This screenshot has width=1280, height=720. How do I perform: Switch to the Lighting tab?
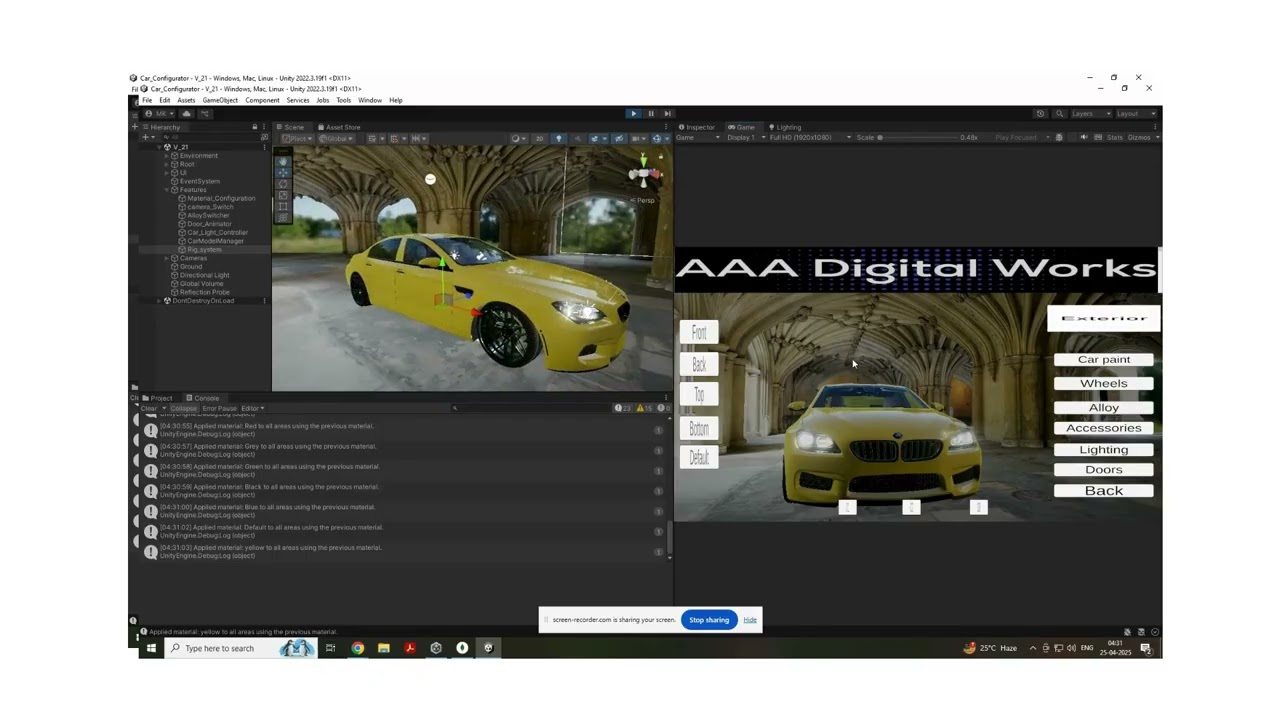tap(785, 127)
